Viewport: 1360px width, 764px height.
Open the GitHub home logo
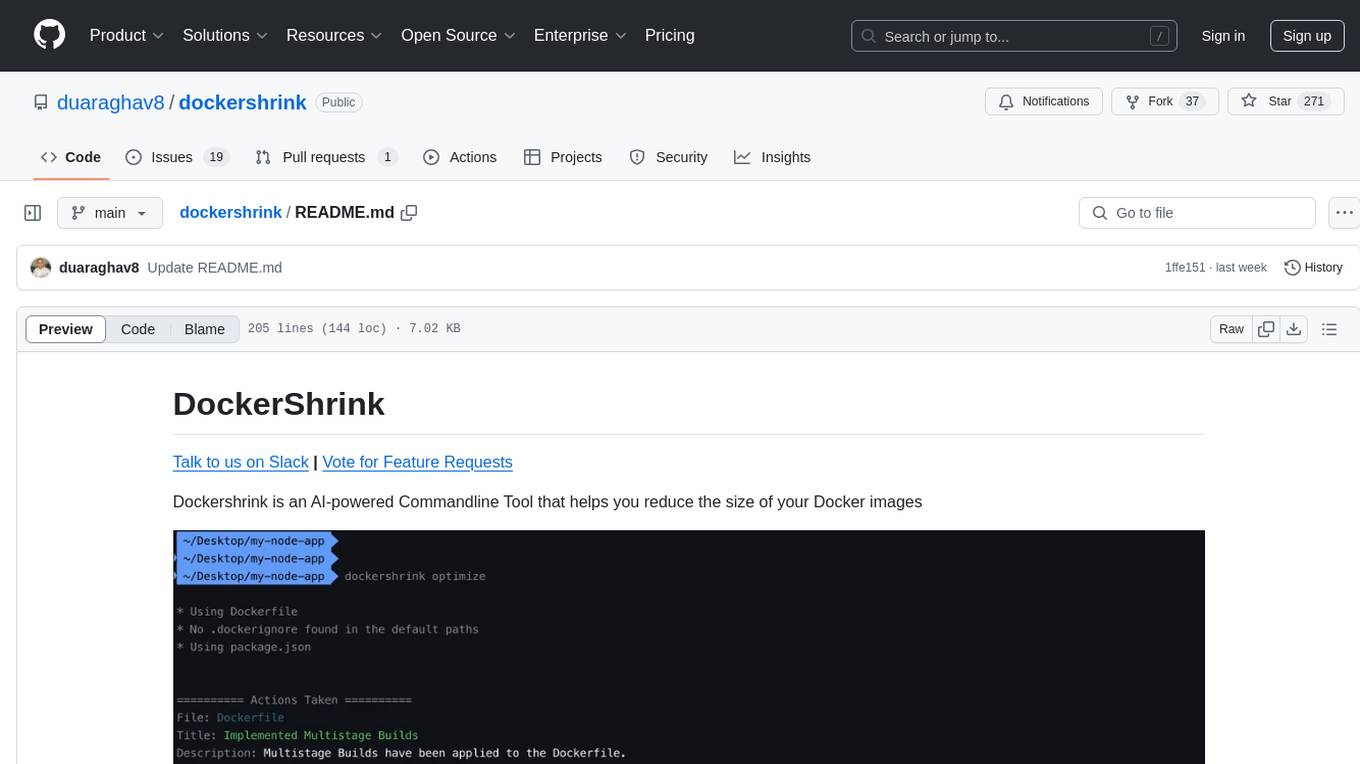click(x=49, y=35)
